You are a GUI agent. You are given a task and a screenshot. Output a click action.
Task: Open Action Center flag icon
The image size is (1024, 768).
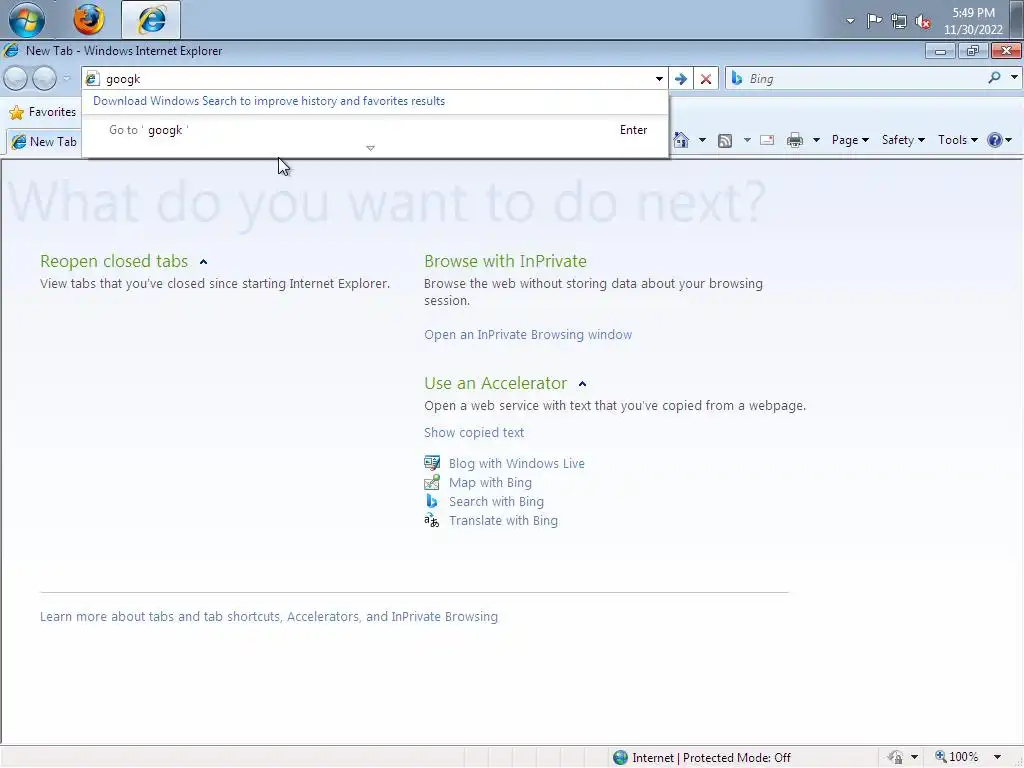pyautogui.click(x=874, y=21)
